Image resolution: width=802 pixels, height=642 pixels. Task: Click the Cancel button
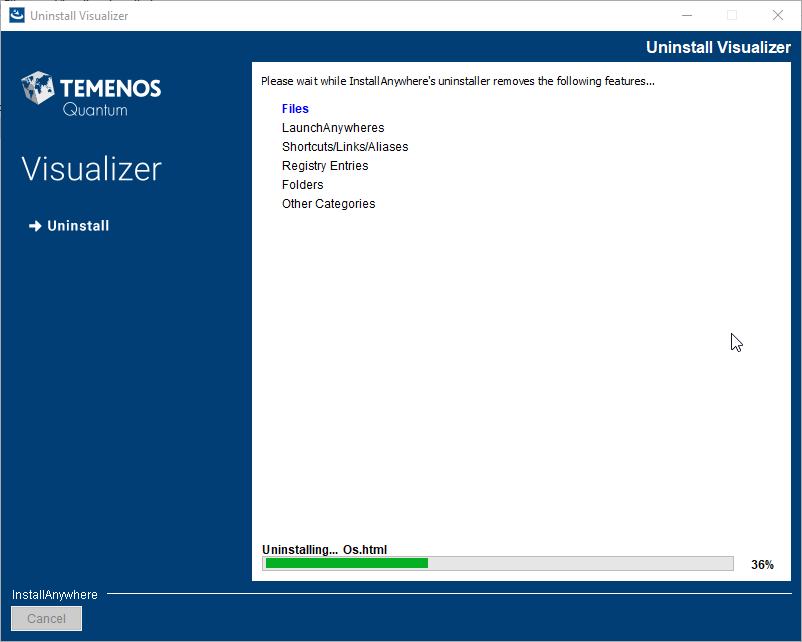[x=47, y=618]
